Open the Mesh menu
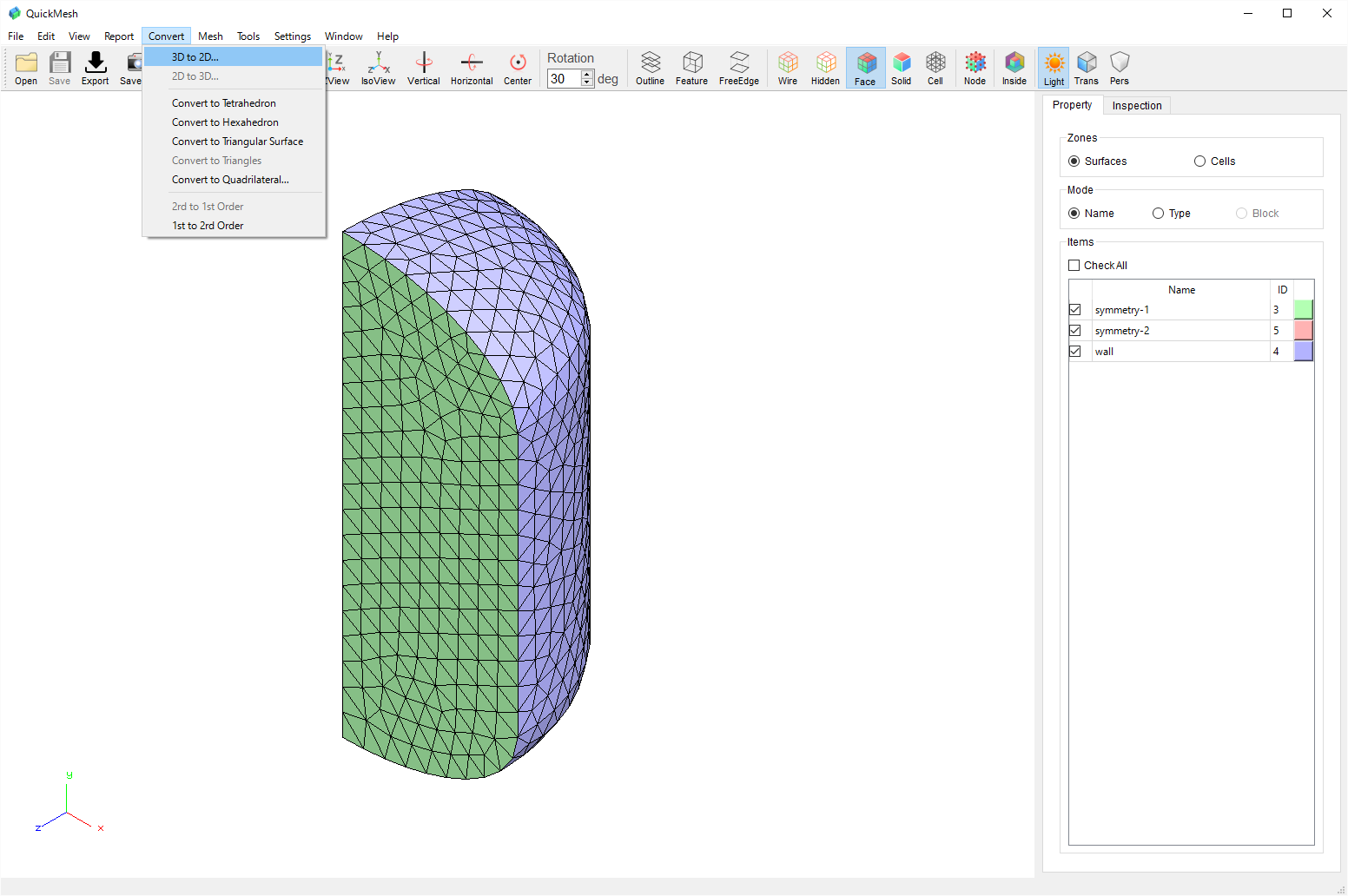This screenshot has height=896, width=1348. pos(210,36)
